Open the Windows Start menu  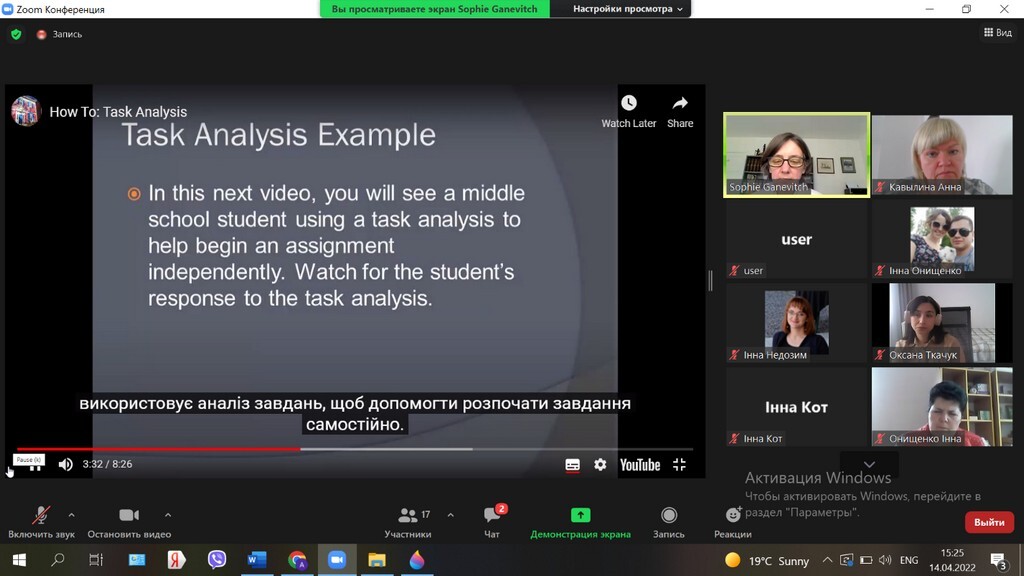click(19, 560)
